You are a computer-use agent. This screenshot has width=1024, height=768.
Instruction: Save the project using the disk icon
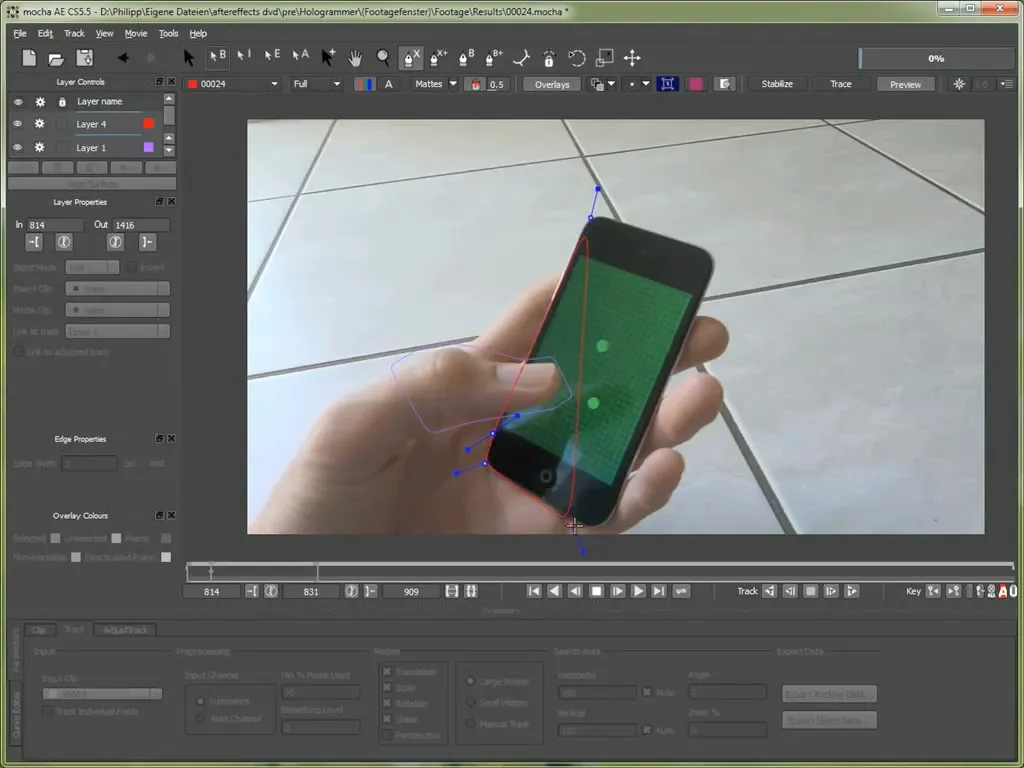85,58
